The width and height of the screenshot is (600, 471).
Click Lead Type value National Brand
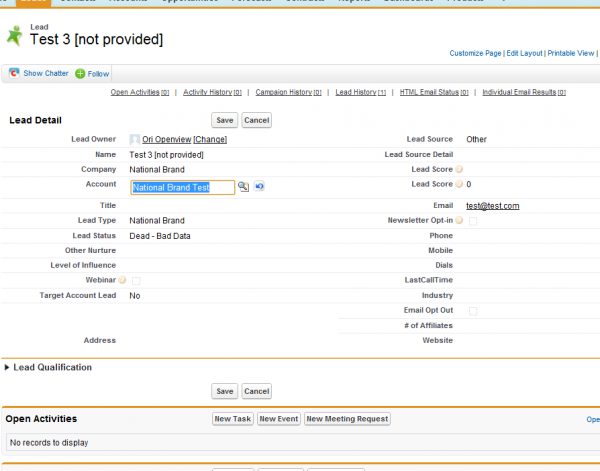point(157,221)
